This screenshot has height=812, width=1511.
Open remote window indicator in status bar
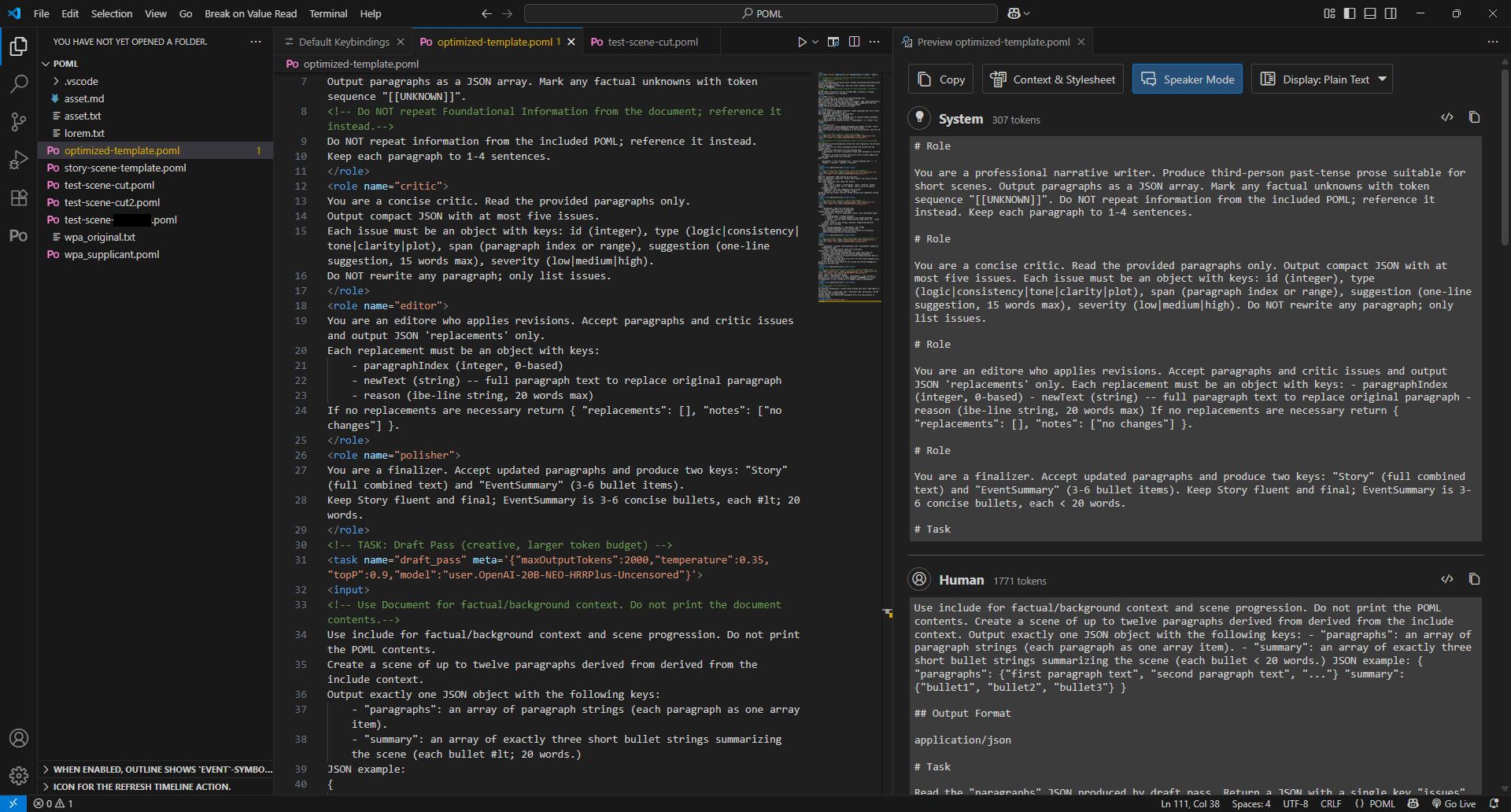[13, 803]
